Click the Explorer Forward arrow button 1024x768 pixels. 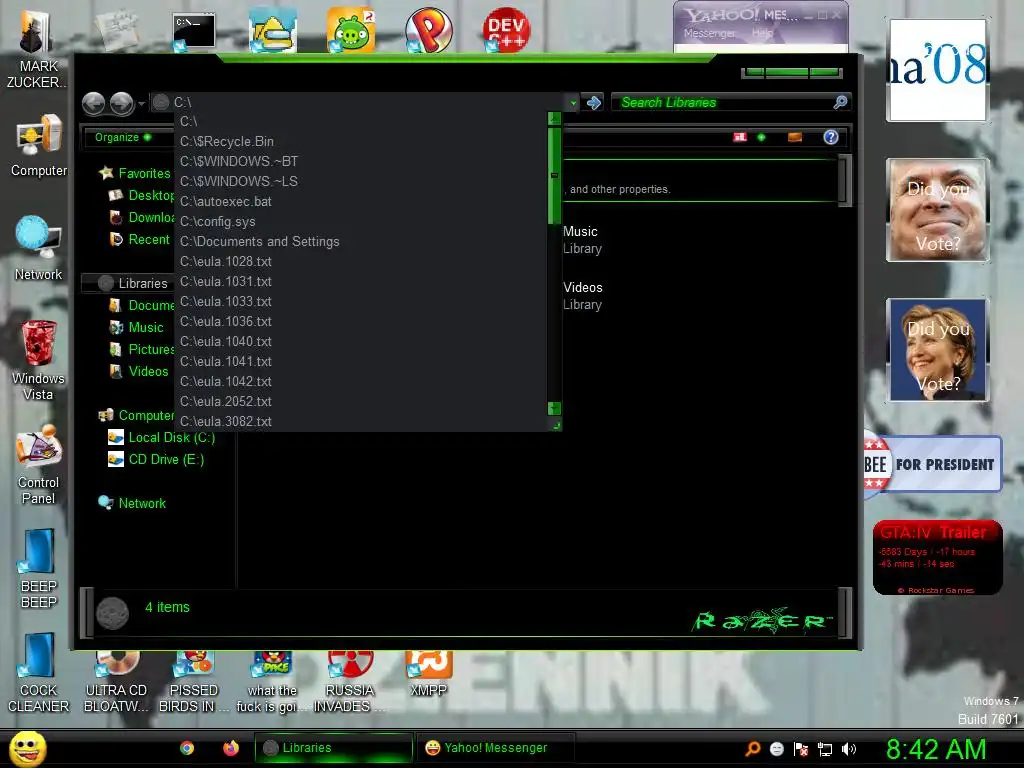pos(122,103)
